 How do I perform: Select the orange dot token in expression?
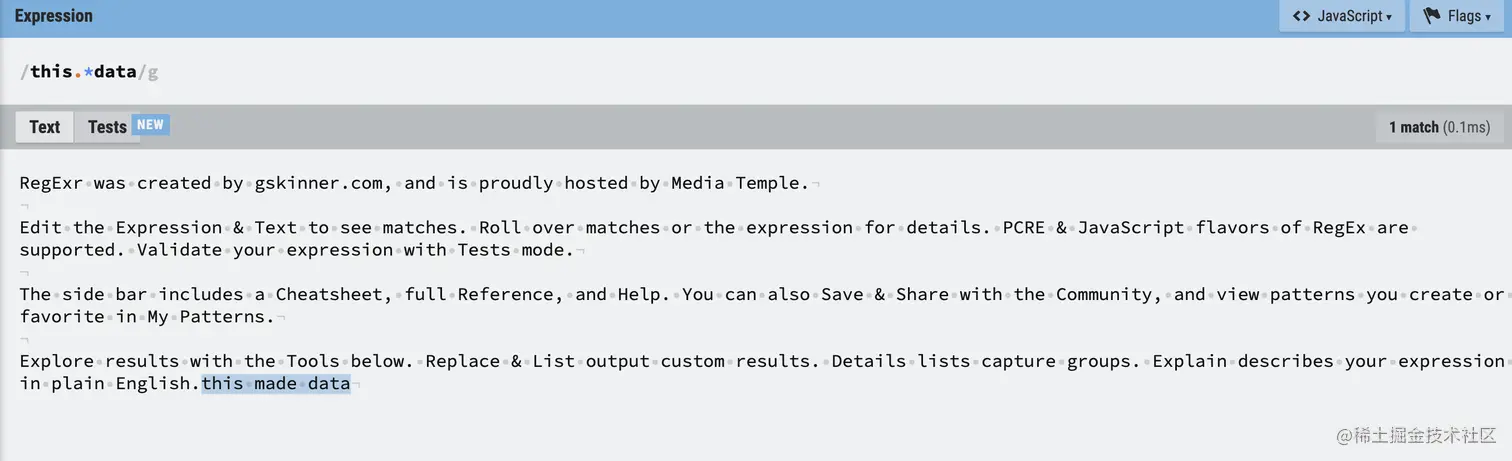tap(78, 72)
